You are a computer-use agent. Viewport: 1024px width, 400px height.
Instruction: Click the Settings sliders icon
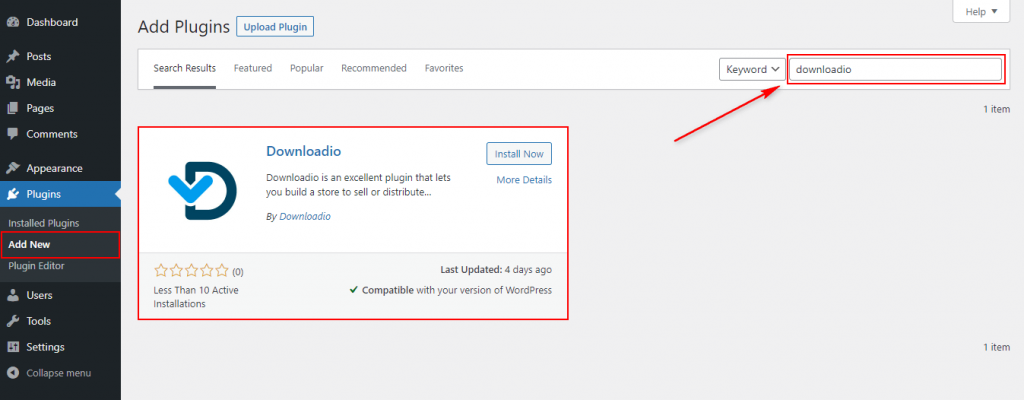(12, 347)
